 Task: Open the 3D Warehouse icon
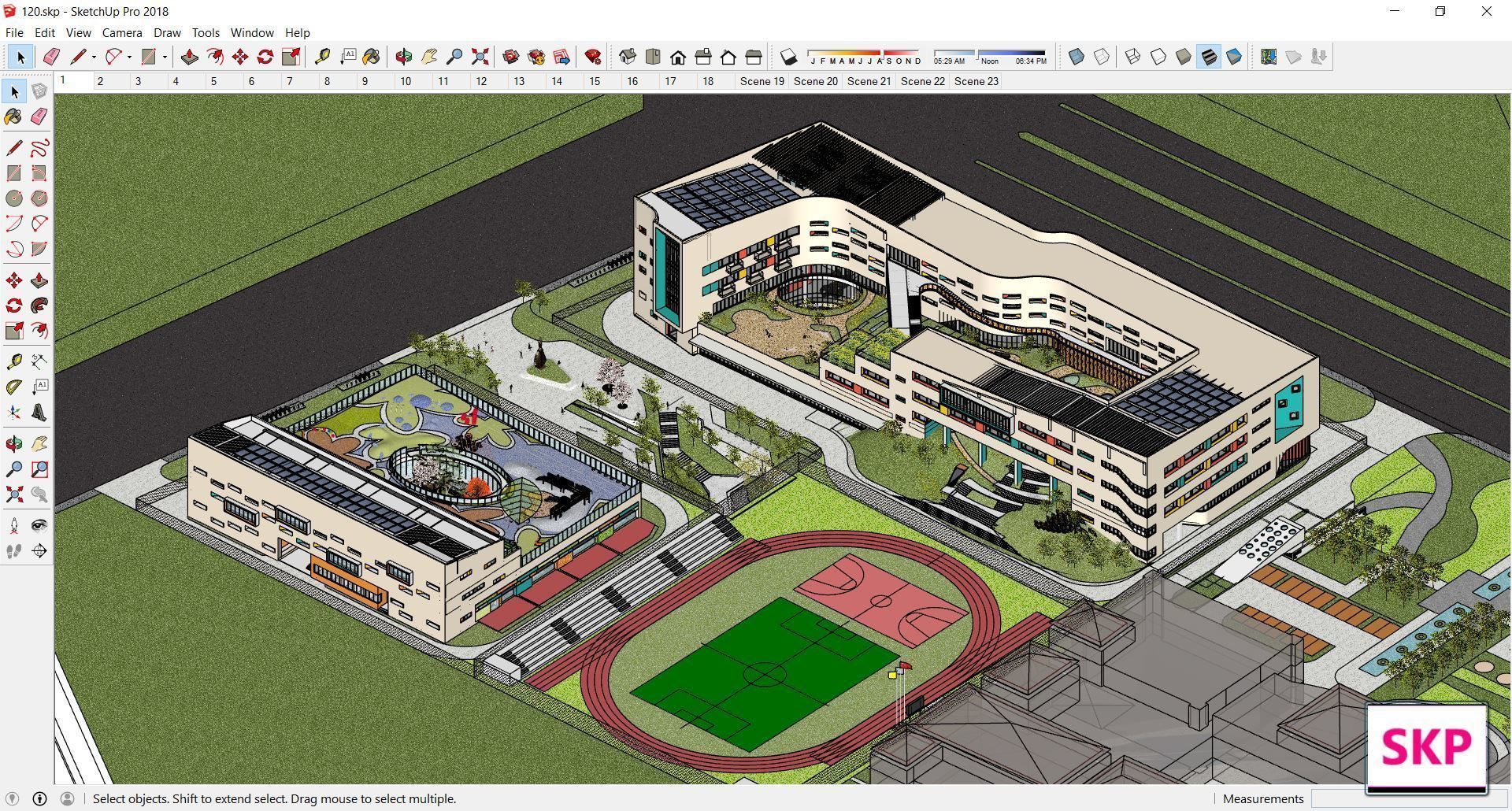(511, 57)
